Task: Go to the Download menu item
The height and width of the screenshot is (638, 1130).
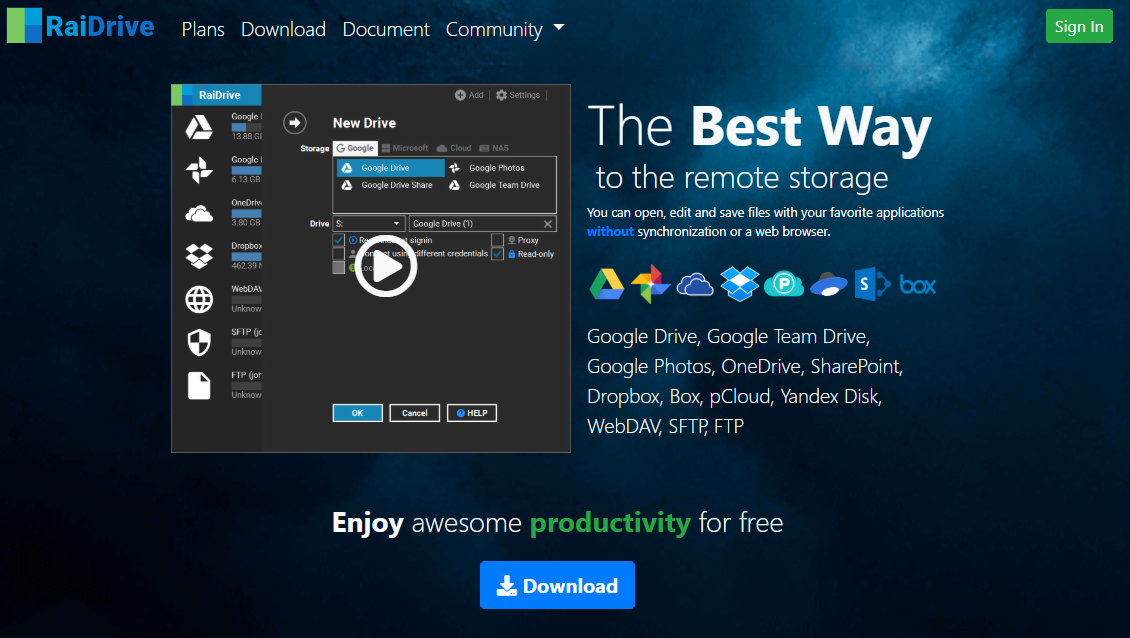Action: pyautogui.click(x=283, y=29)
